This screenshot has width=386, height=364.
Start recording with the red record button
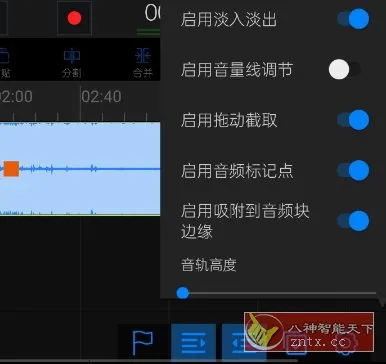(74, 18)
